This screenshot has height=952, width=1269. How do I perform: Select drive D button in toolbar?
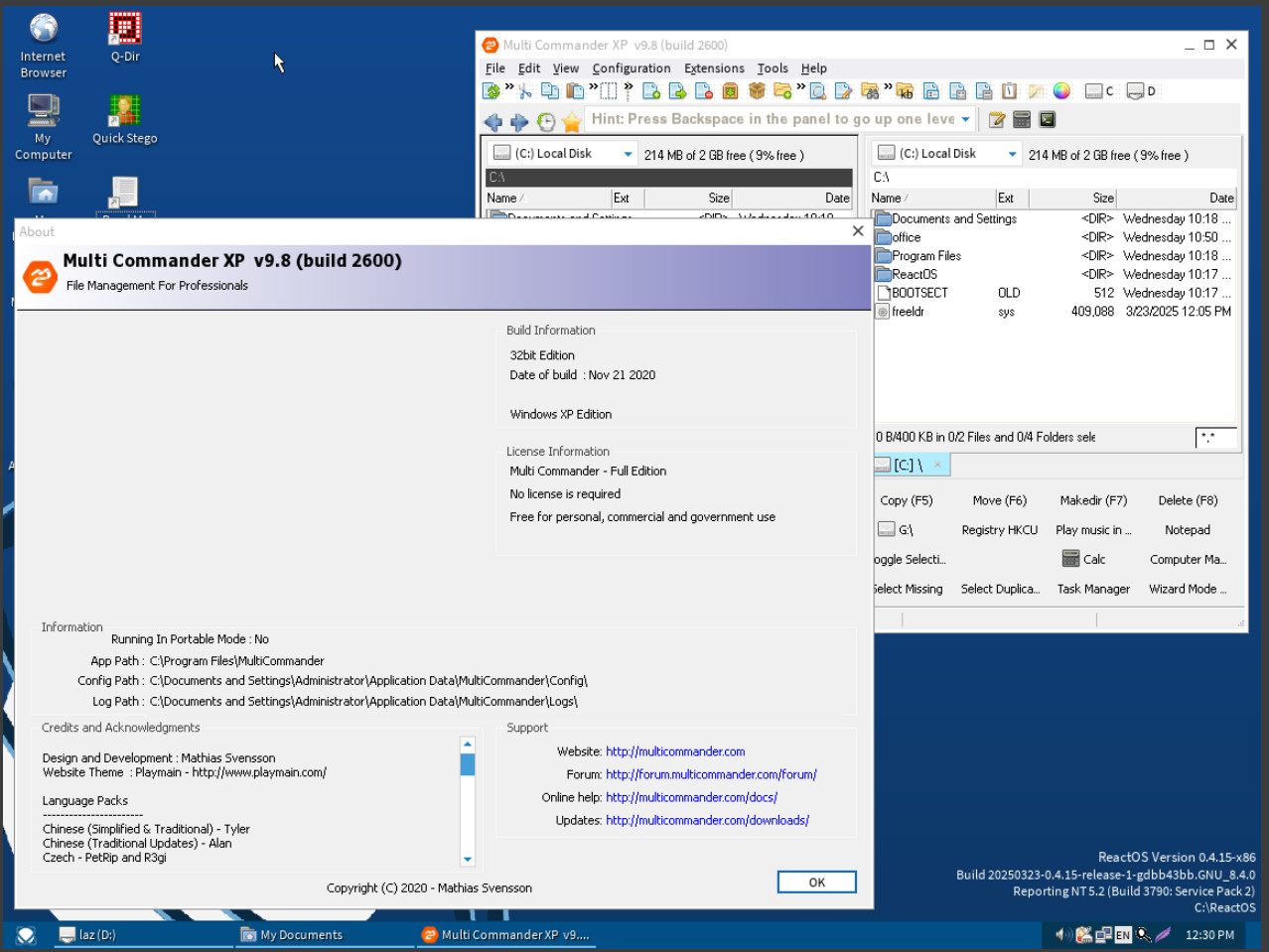1142,91
